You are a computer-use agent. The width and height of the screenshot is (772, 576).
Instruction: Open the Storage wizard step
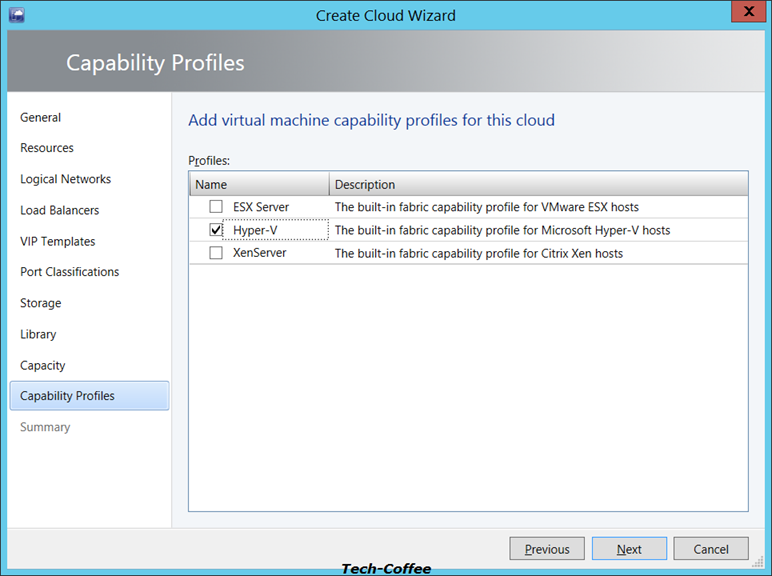tap(40, 303)
